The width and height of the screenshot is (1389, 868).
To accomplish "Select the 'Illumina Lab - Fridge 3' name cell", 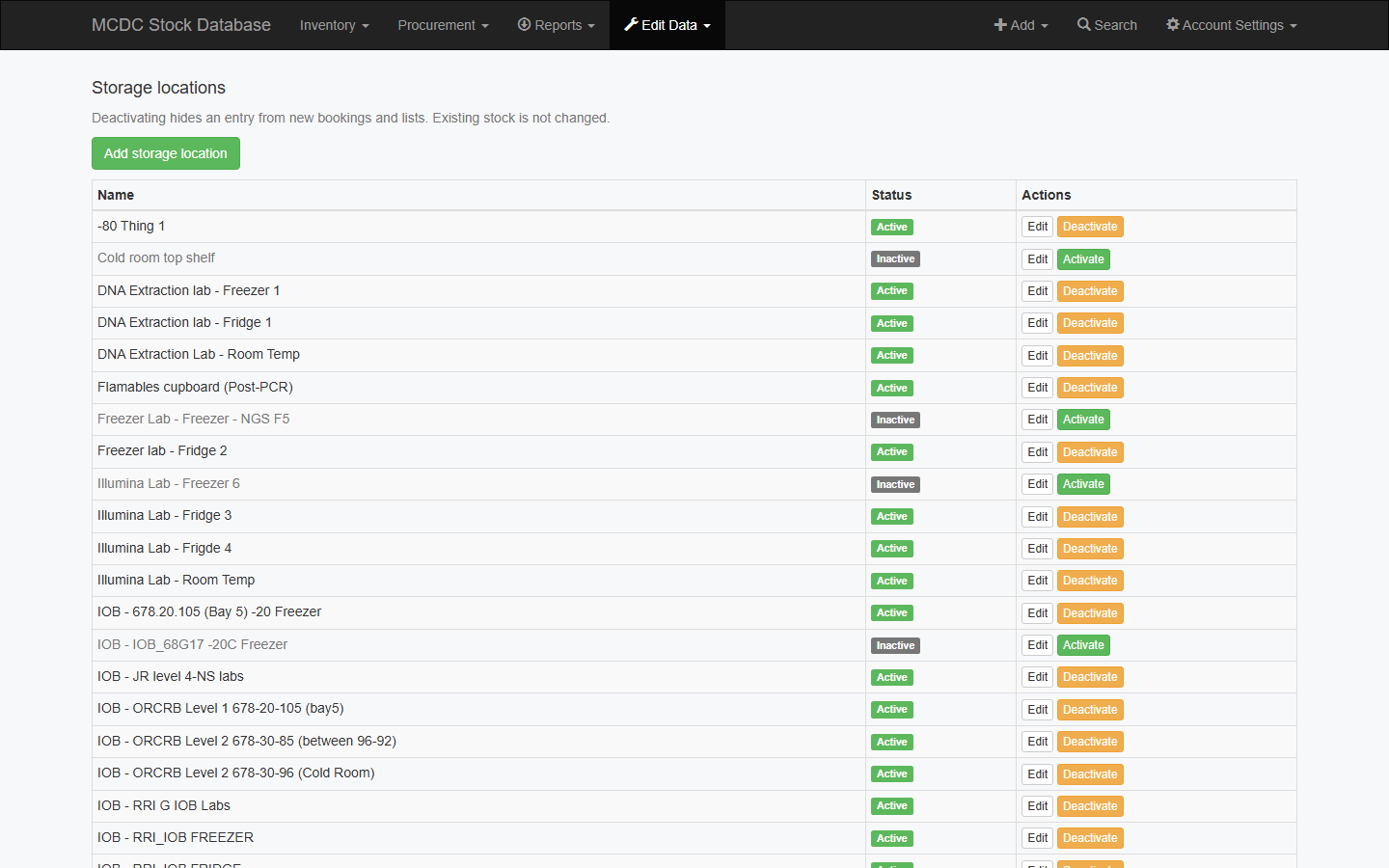I will point(478,516).
